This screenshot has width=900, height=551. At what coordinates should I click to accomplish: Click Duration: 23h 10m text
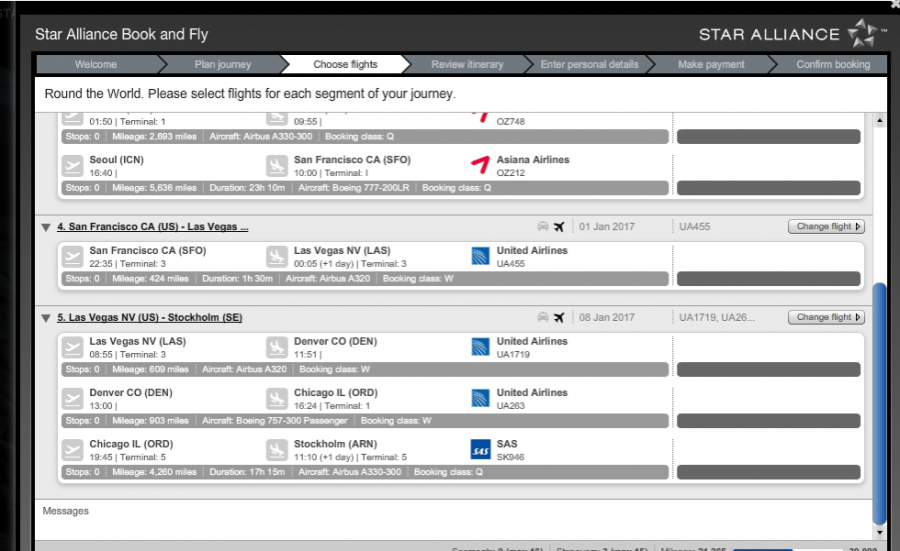click(247, 188)
